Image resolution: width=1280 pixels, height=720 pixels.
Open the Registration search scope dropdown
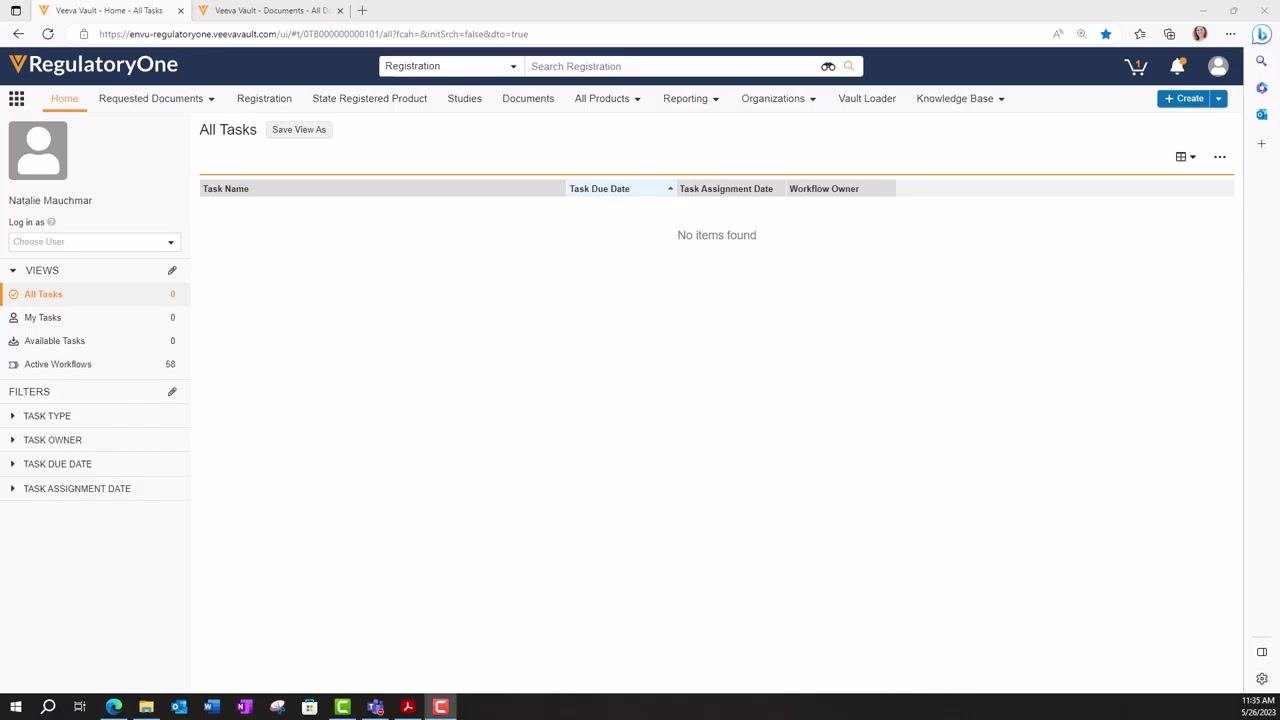(x=451, y=66)
